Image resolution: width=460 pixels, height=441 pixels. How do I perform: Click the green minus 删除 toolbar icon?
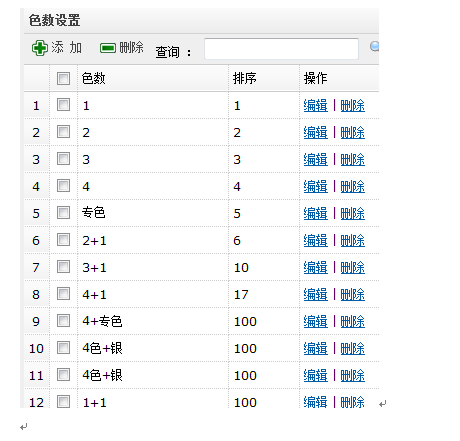(x=108, y=48)
